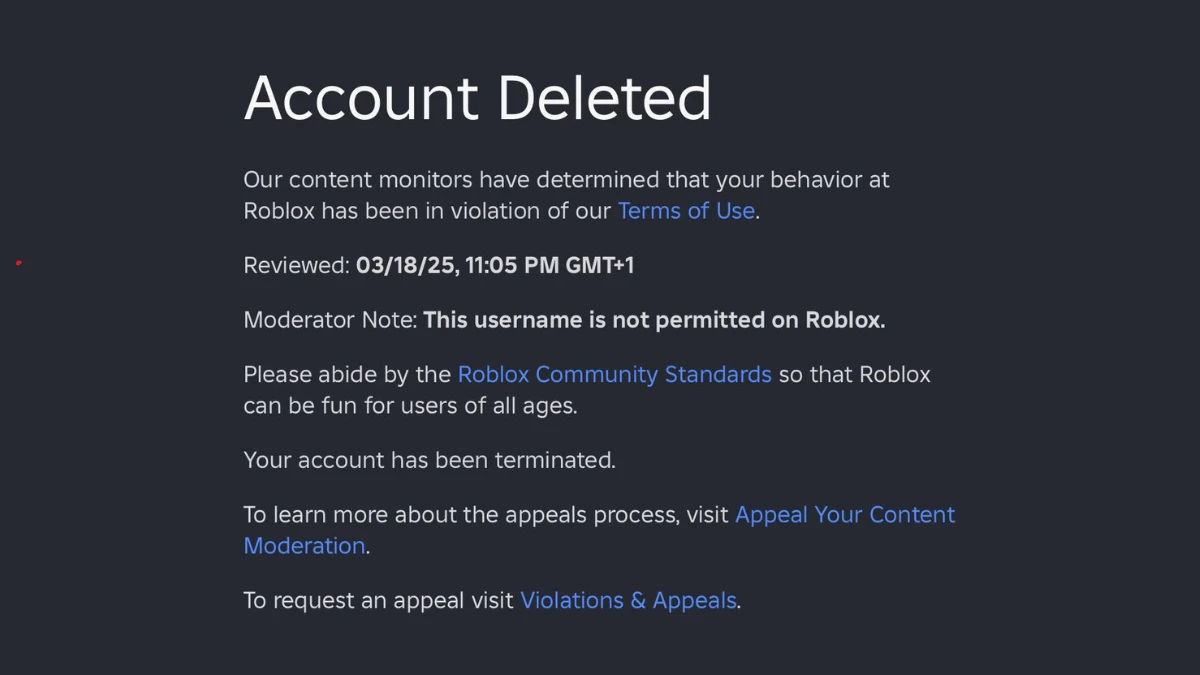Screen dimensions: 1200x675
Task: Visit the Appeal Your Content link
Action: [x=845, y=515]
